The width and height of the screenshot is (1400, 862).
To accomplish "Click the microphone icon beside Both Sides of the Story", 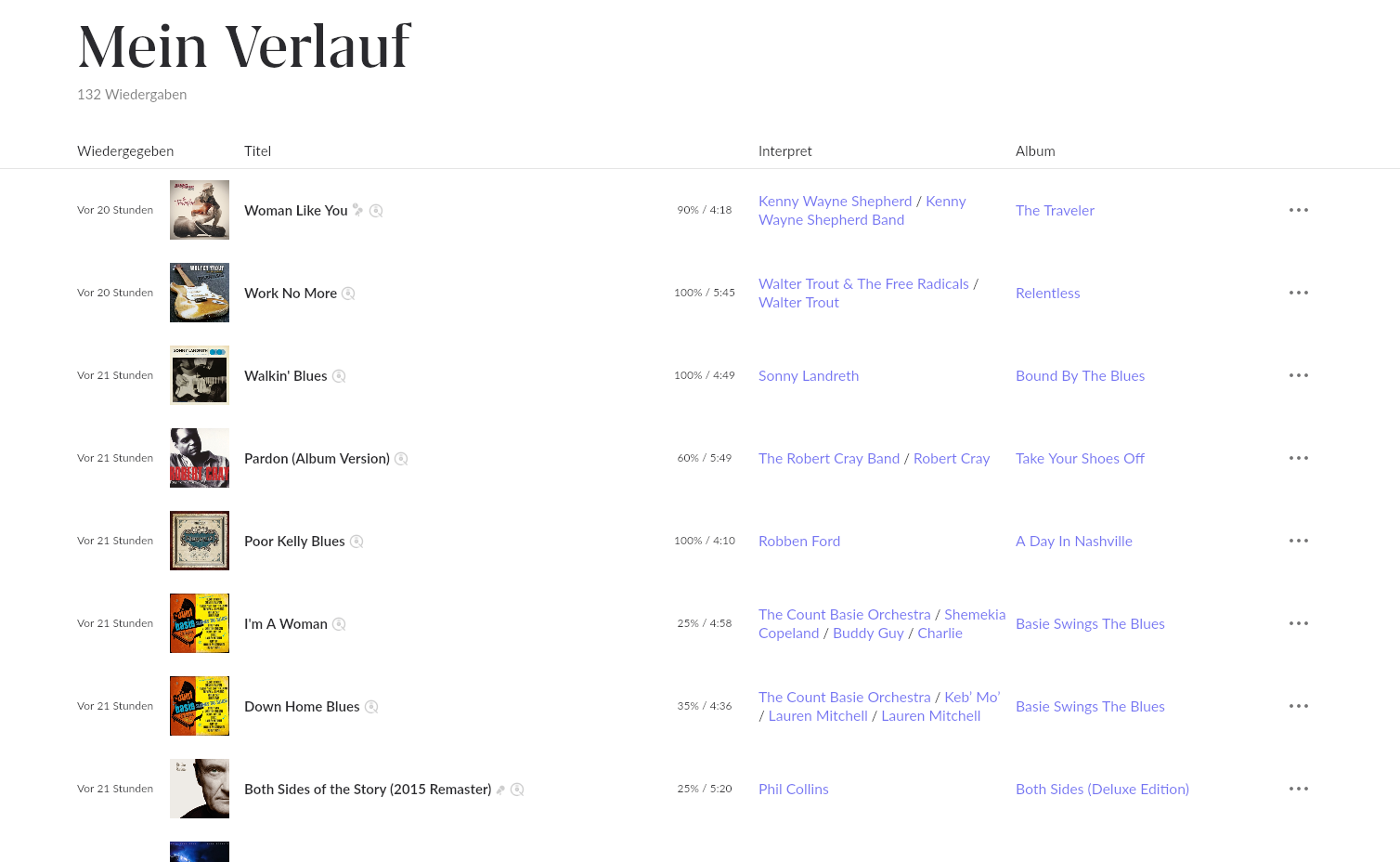I will point(500,790).
